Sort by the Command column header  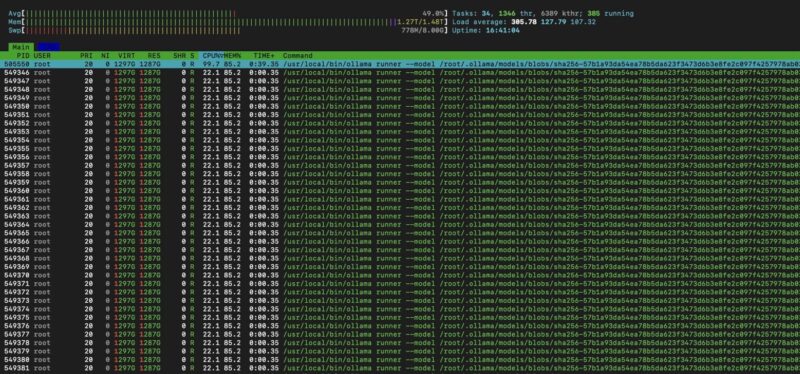click(297, 55)
